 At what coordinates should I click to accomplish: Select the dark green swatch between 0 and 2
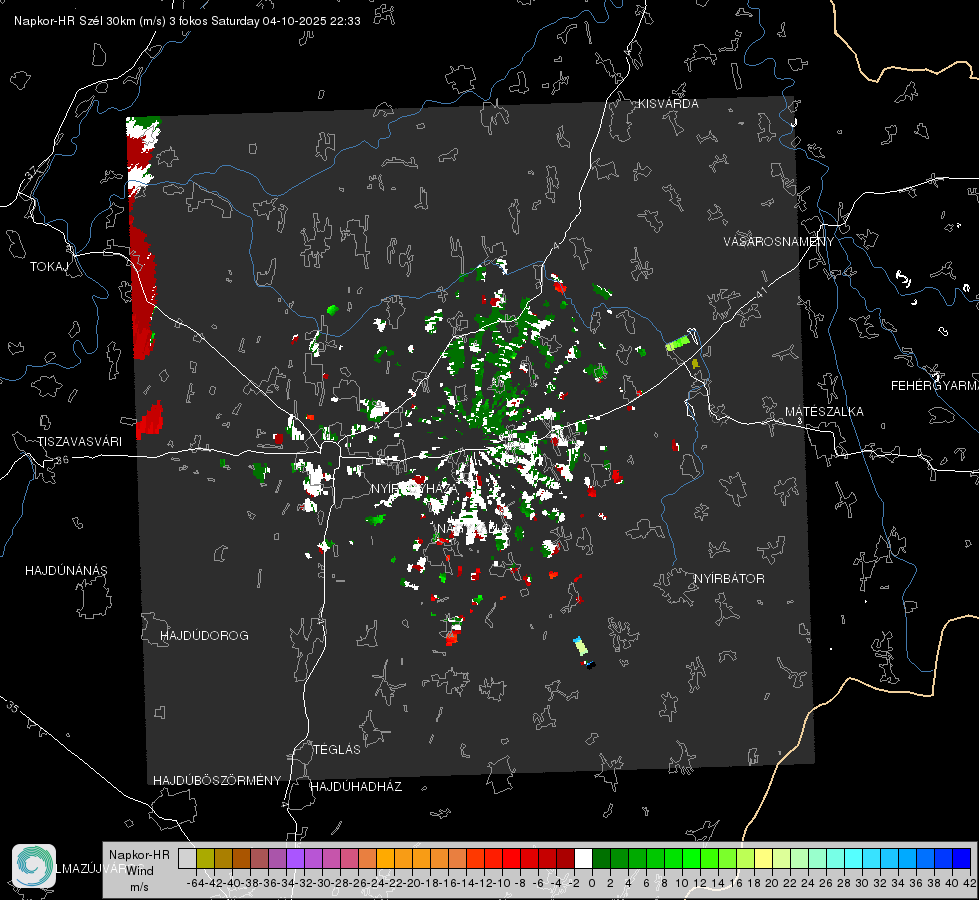[601, 858]
